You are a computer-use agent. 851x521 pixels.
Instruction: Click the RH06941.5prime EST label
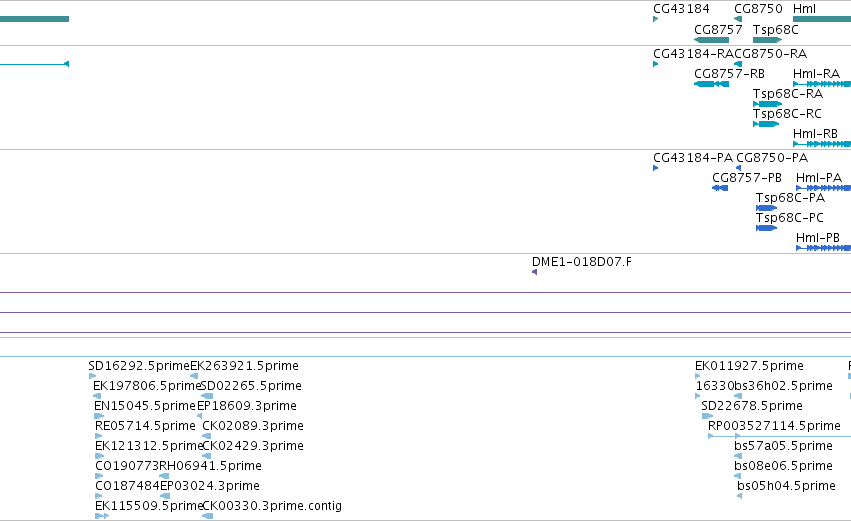tap(211, 467)
